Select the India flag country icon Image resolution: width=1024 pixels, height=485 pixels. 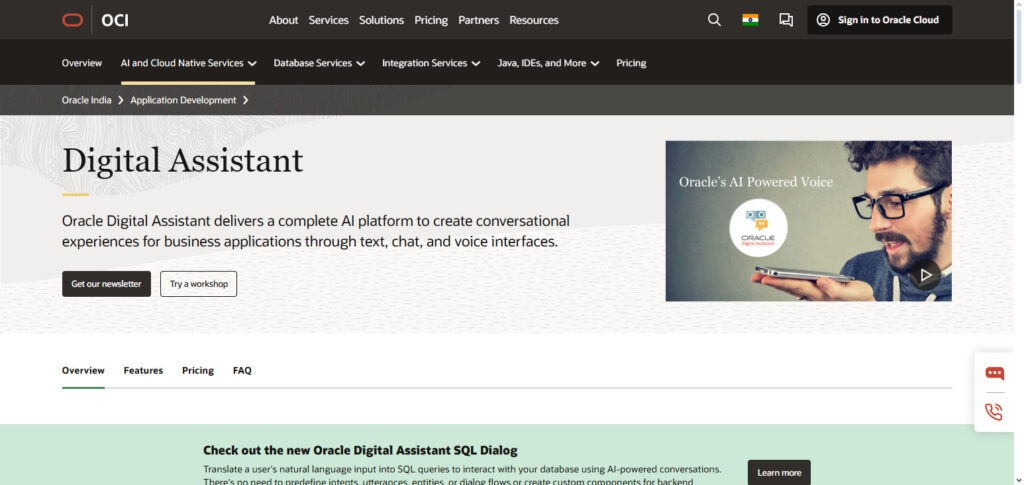pyautogui.click(x=750, y=20)
